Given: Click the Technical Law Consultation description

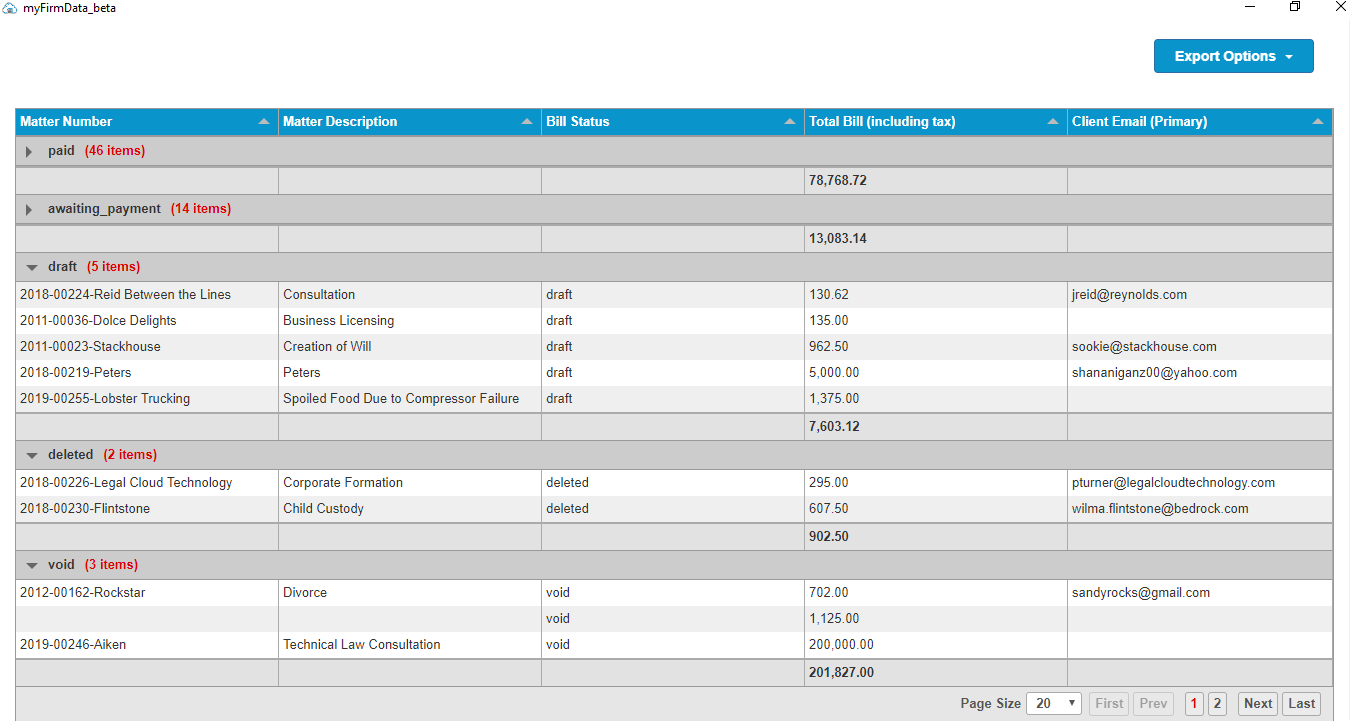Looking at the screenshot, I should (362, 645).
